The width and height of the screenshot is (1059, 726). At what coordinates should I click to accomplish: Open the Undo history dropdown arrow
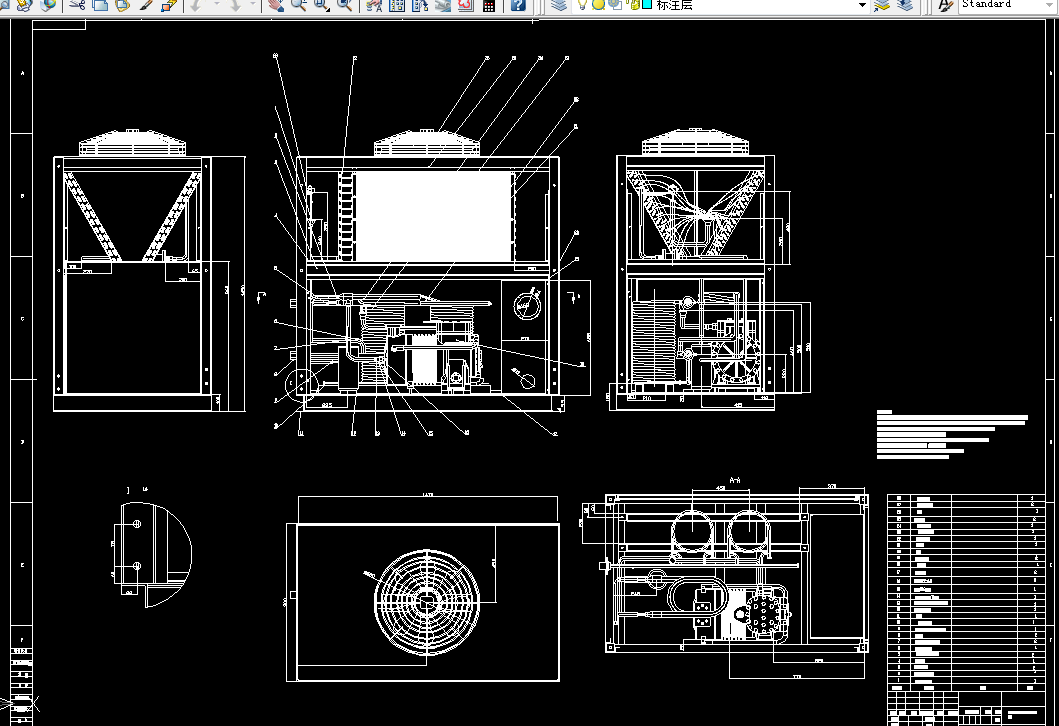[x=217, y=5]
